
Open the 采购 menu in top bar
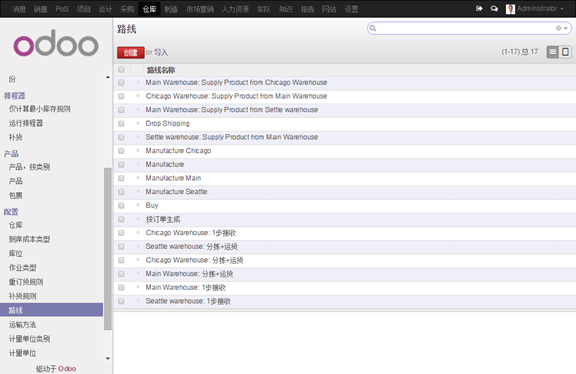pos(127,9)
